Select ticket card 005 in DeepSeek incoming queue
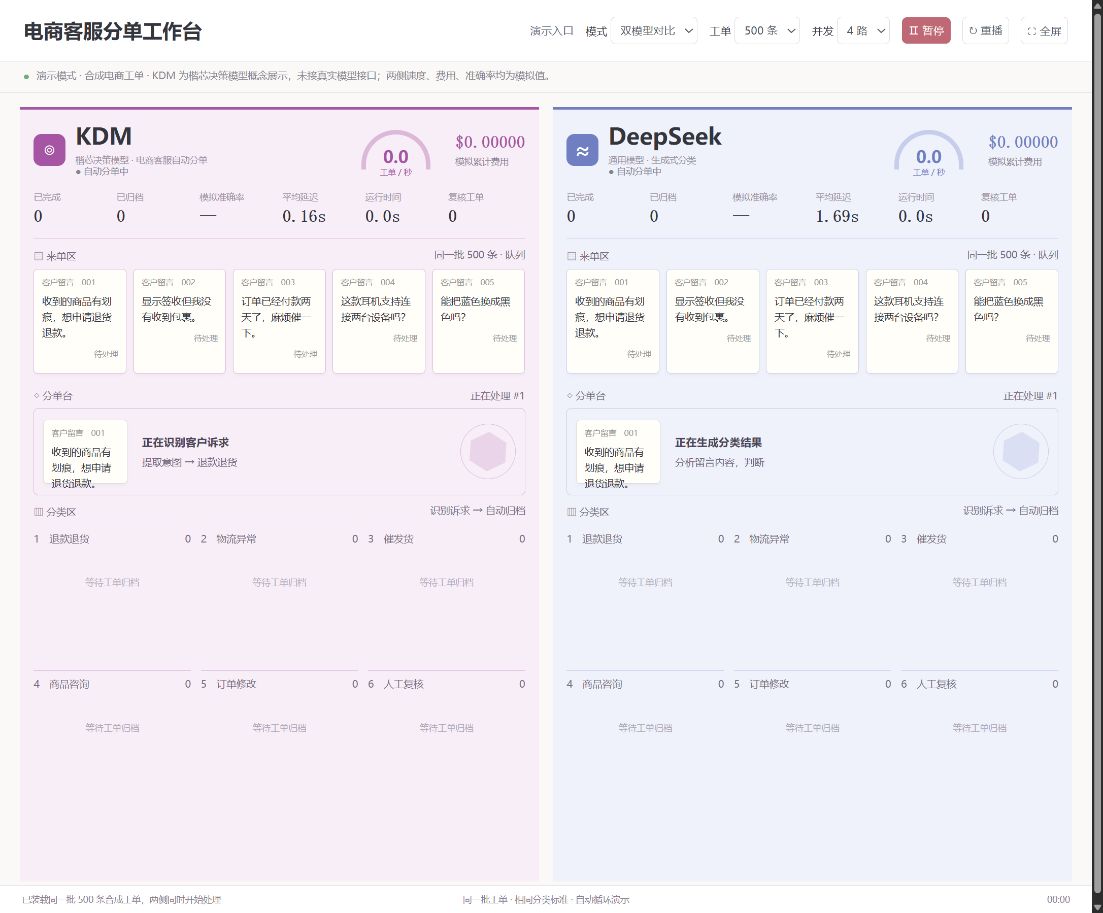This screenshot has width=1103, height=913. (x=1012, y=321)
